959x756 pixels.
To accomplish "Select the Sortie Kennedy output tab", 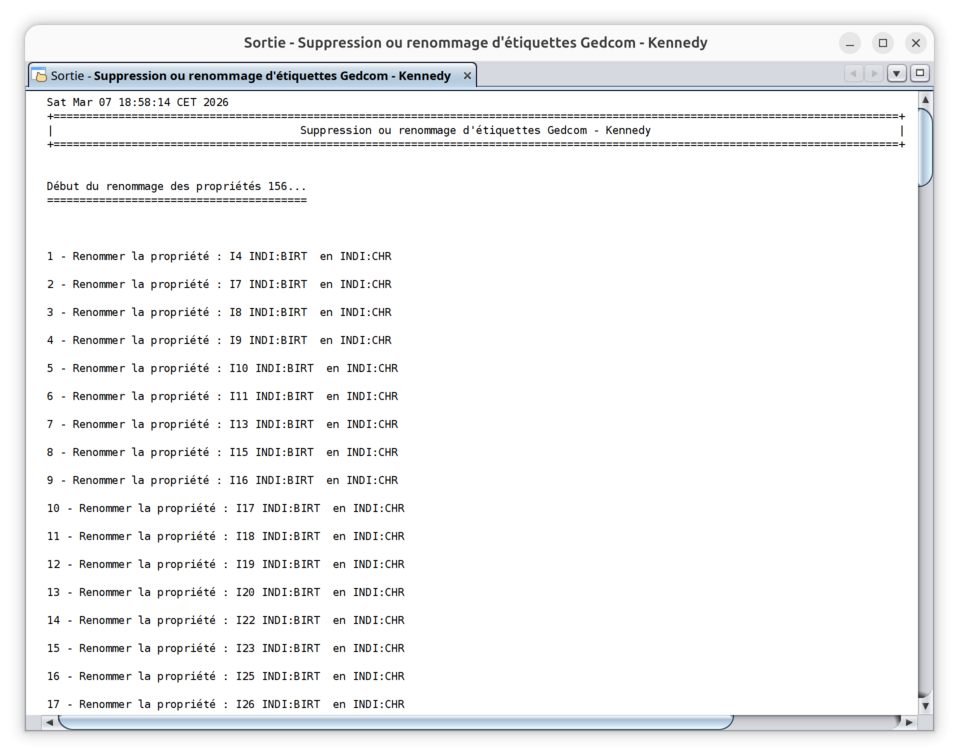I will pyautogui.click(x=250, y=76).
